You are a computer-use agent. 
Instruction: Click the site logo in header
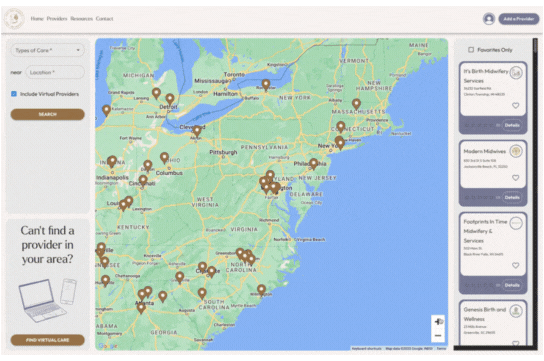(14, 19)
